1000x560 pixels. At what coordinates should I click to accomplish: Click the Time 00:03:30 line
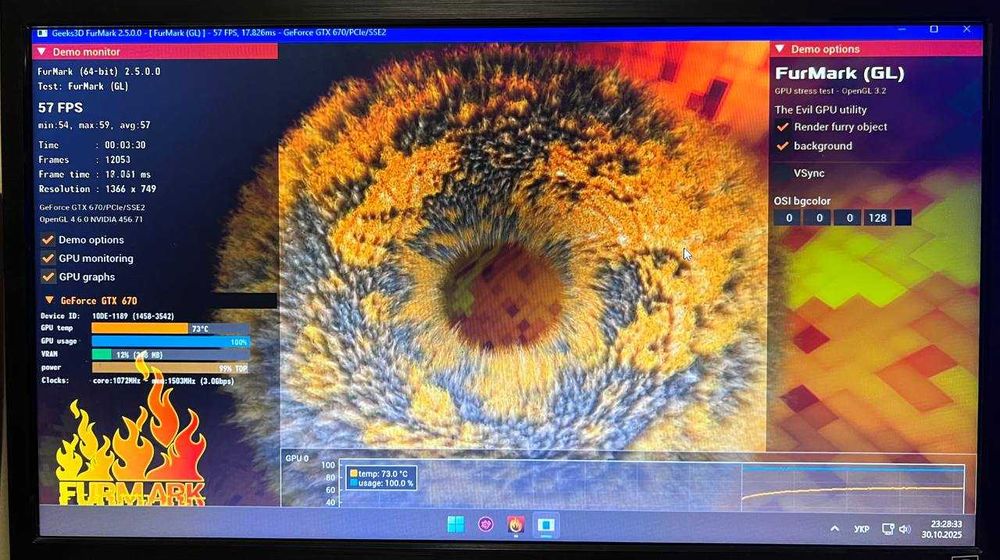click(92, 145)
